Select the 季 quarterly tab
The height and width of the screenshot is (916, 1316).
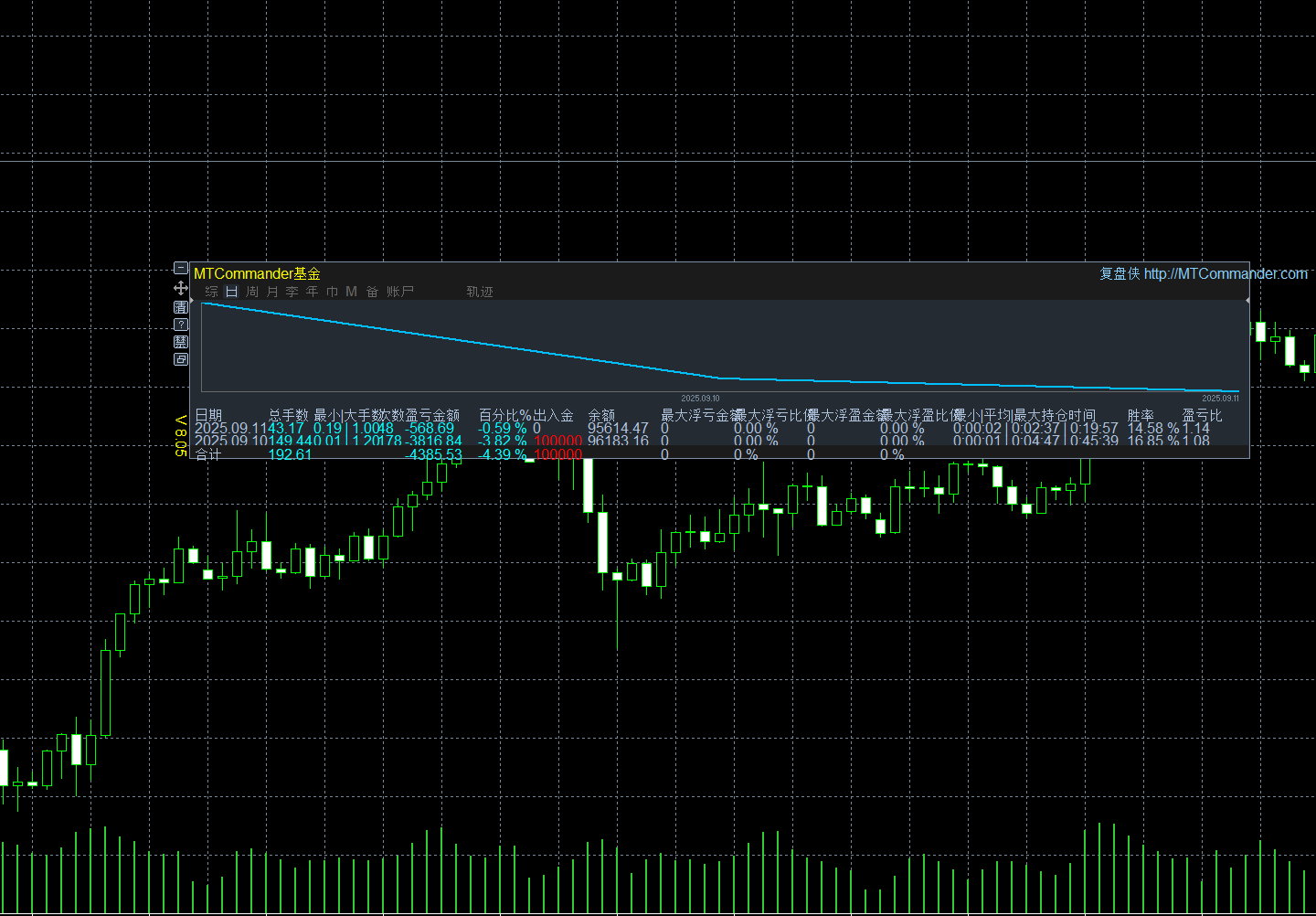(292, 292)
